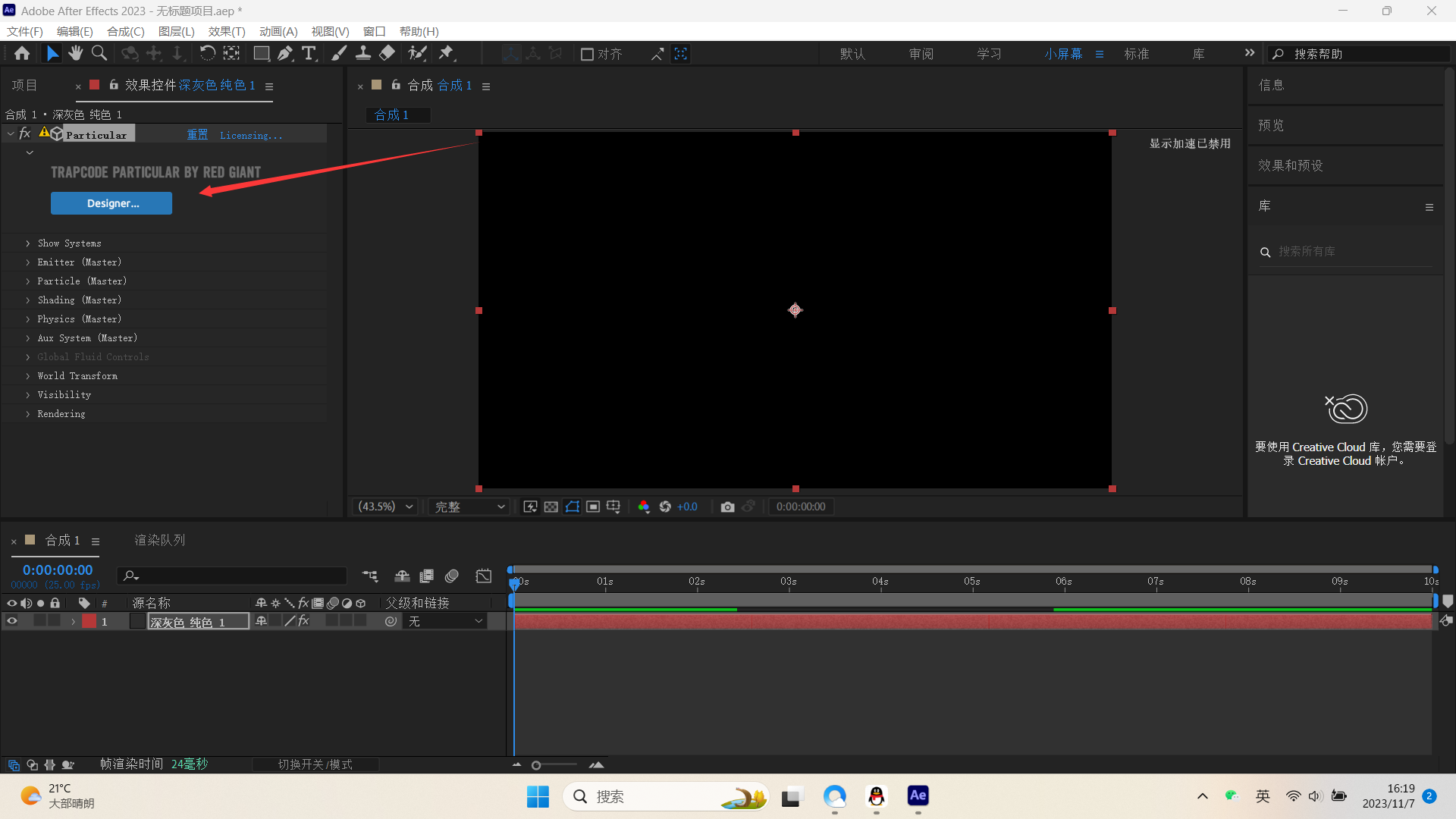
Task: Select the Rotation tool
Action: pyautogui.click(x=207, y=54)
